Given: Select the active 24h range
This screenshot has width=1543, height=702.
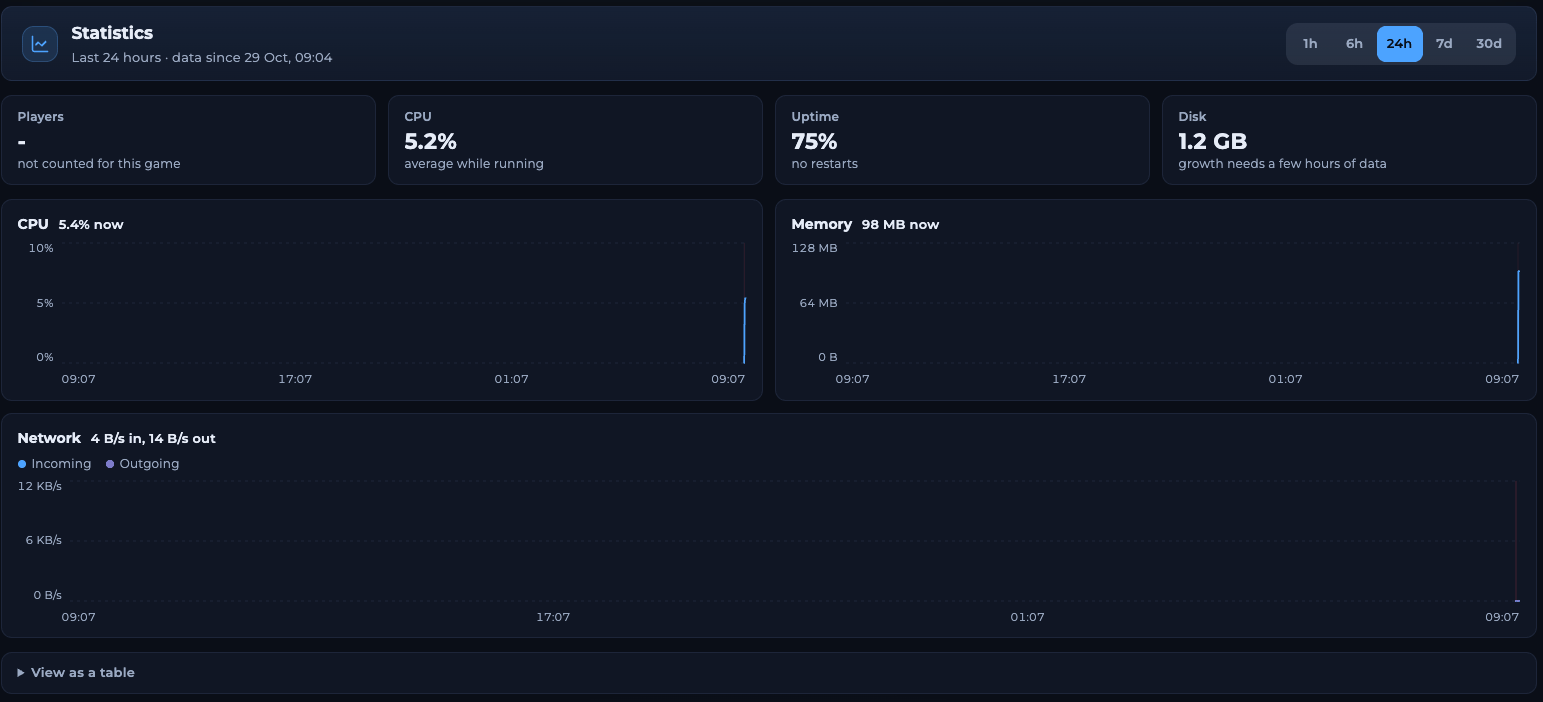Looking at the screenshot, I should click(x=1399, y=44).
